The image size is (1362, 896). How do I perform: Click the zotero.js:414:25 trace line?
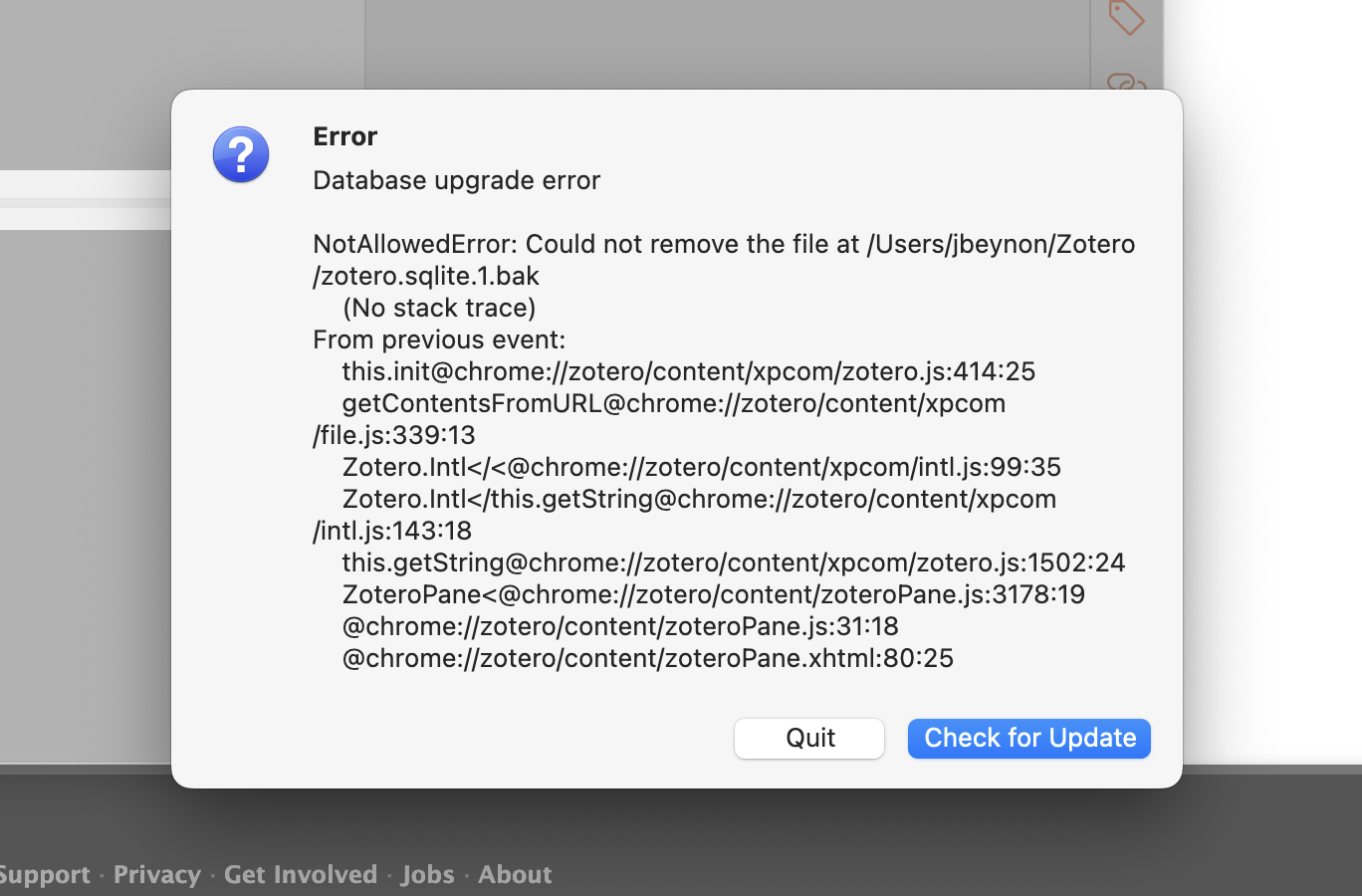[x=689, y=371]
